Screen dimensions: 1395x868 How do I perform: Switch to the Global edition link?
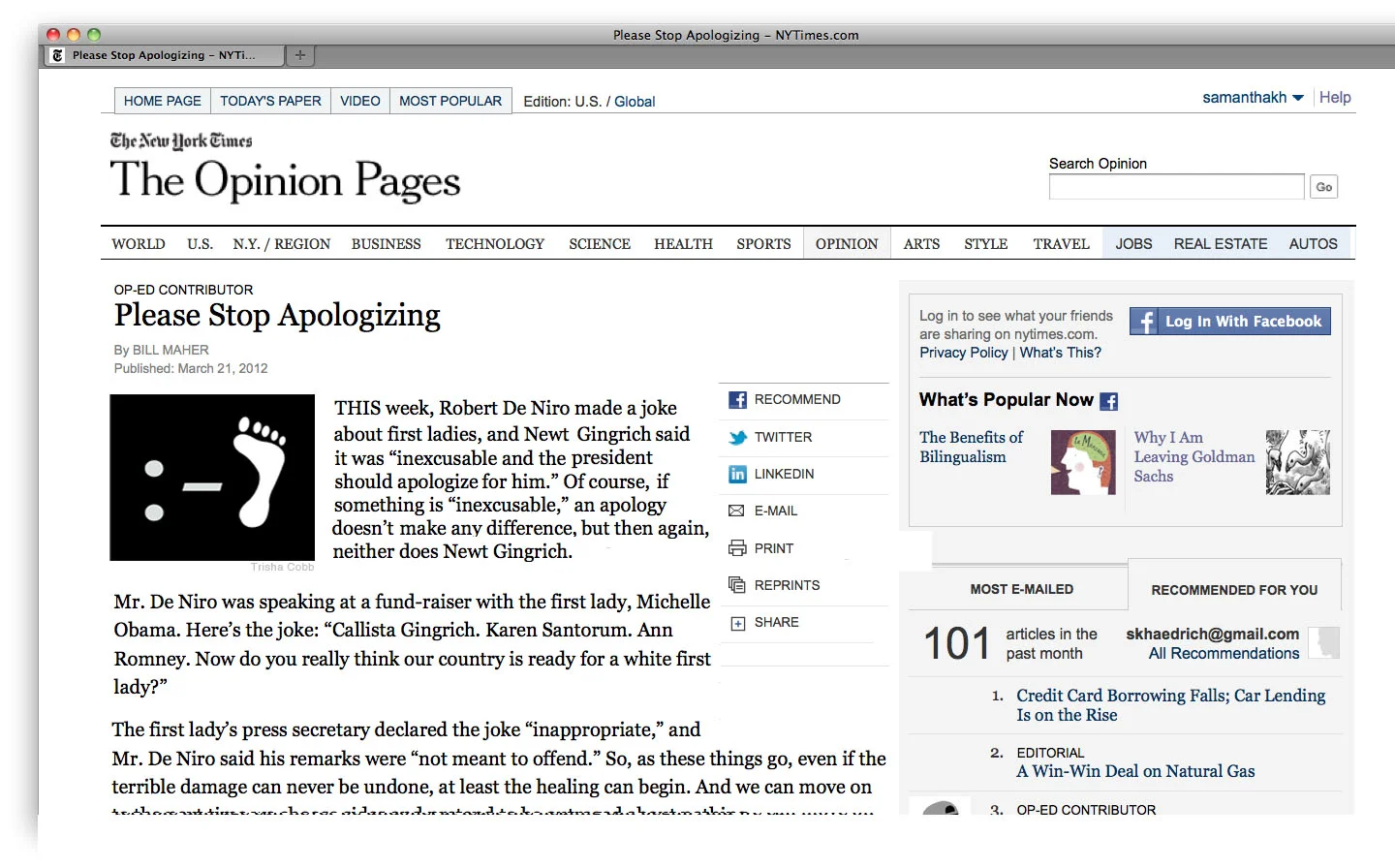coord(635,102)
